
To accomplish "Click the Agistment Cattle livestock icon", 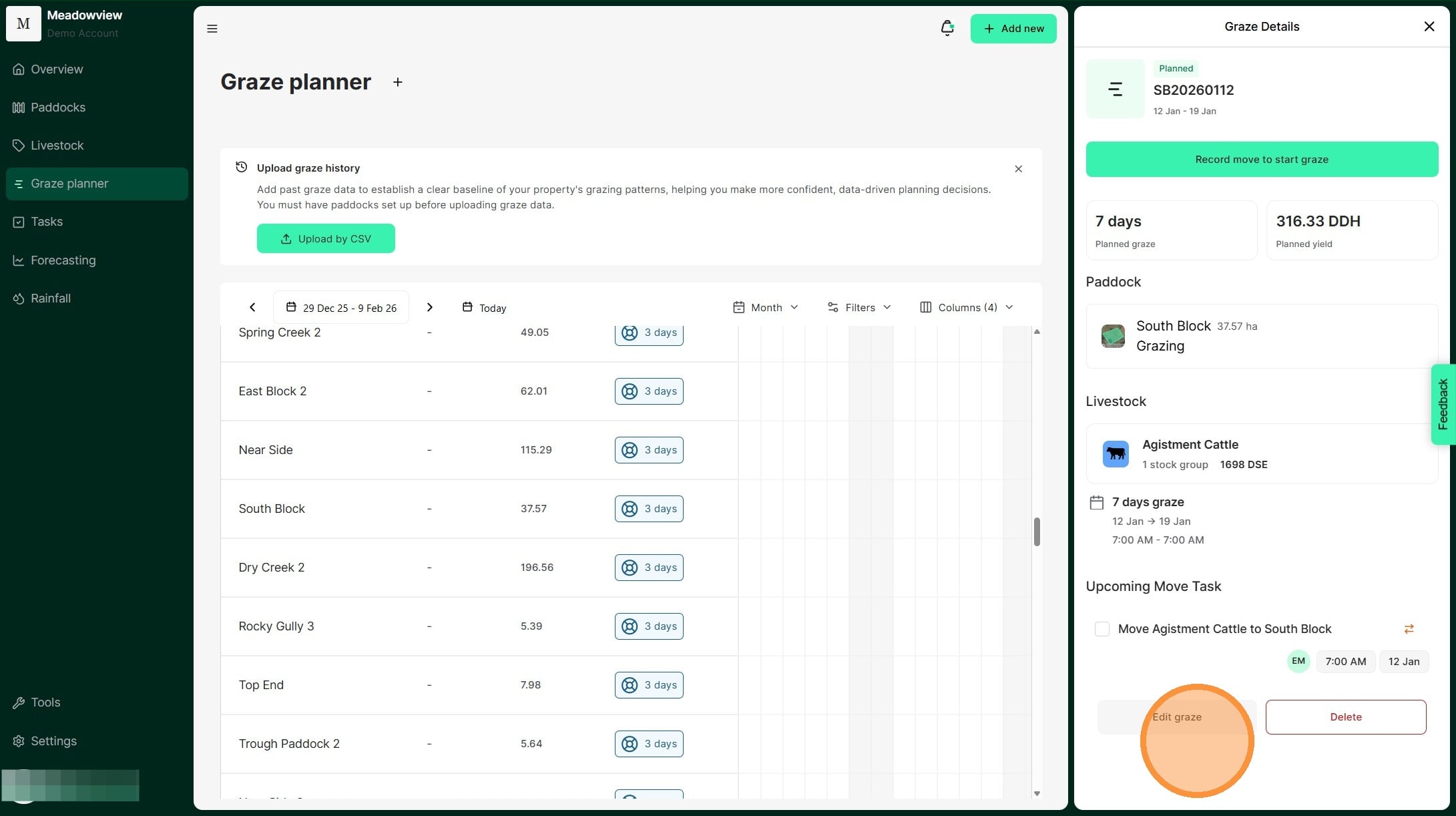I will pos(1116,454).
